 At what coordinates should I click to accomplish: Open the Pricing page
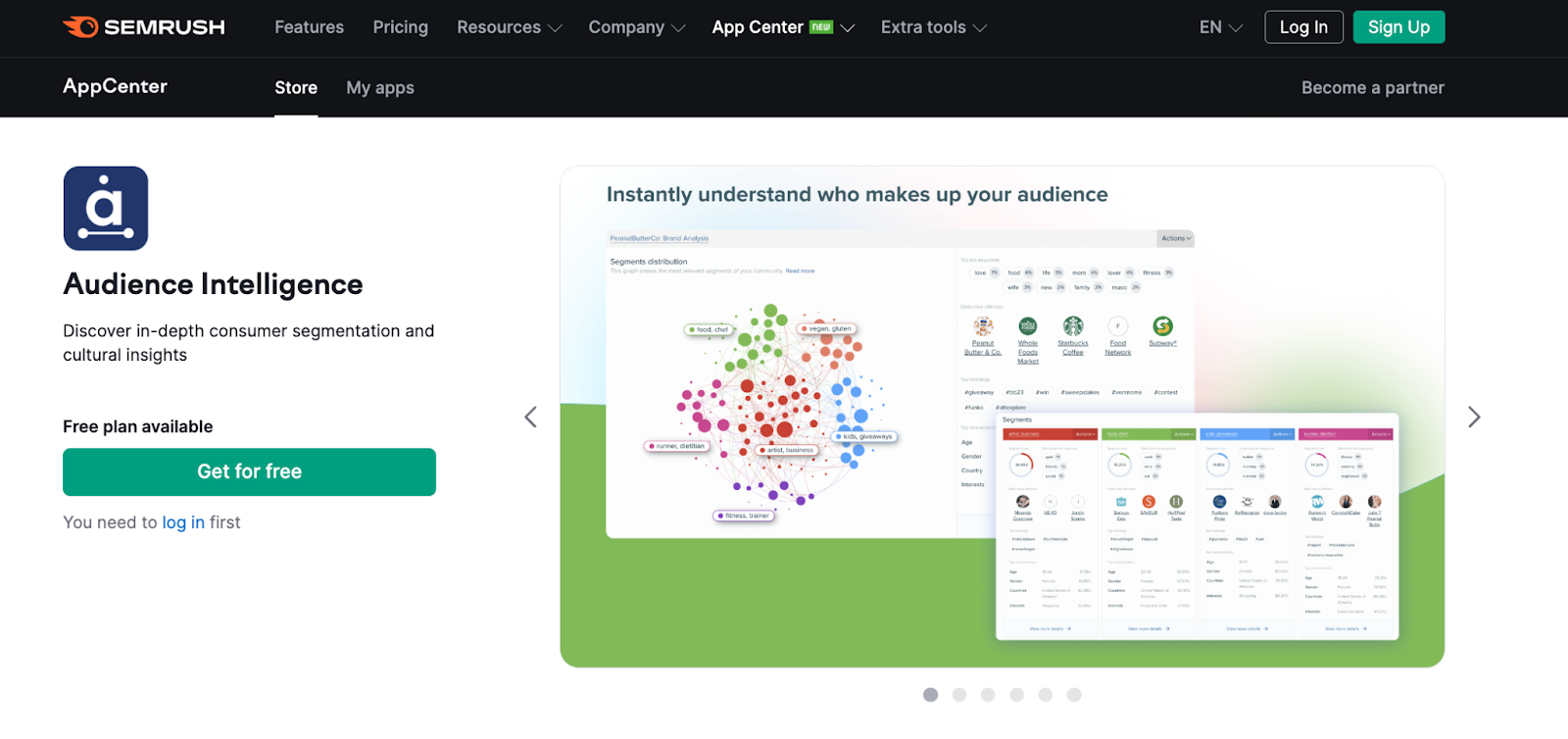[x=400, y=27]
